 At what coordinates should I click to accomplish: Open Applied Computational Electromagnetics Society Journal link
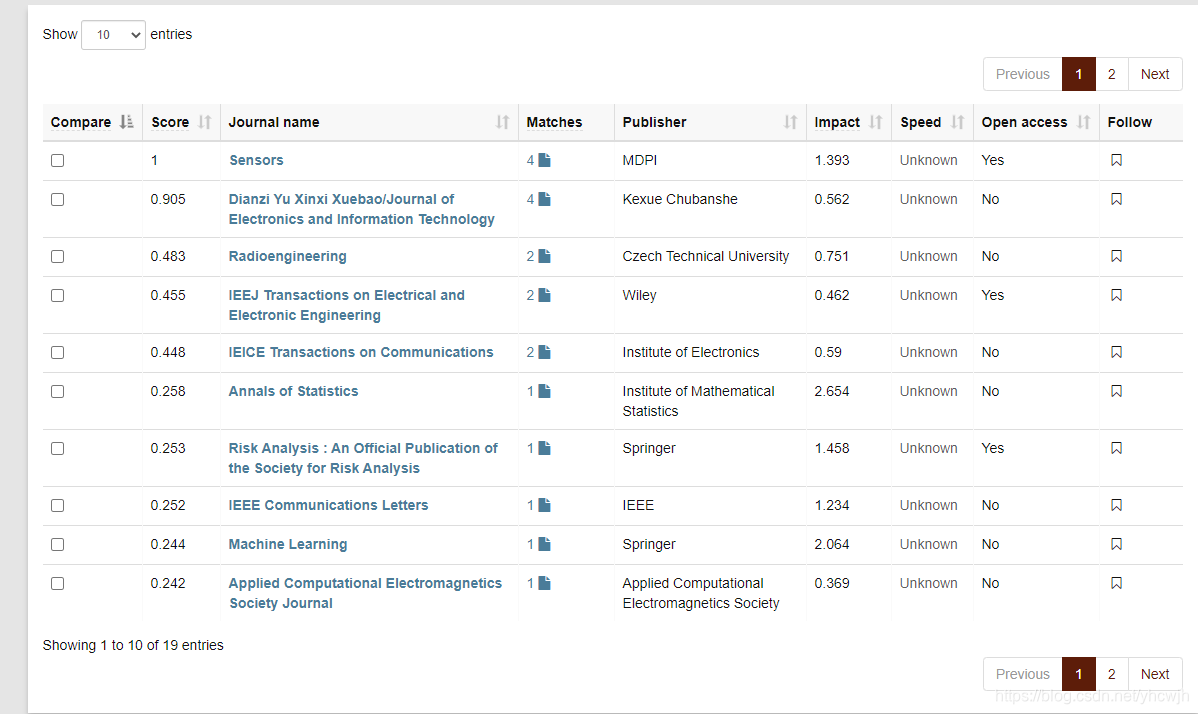pos(365,593)
